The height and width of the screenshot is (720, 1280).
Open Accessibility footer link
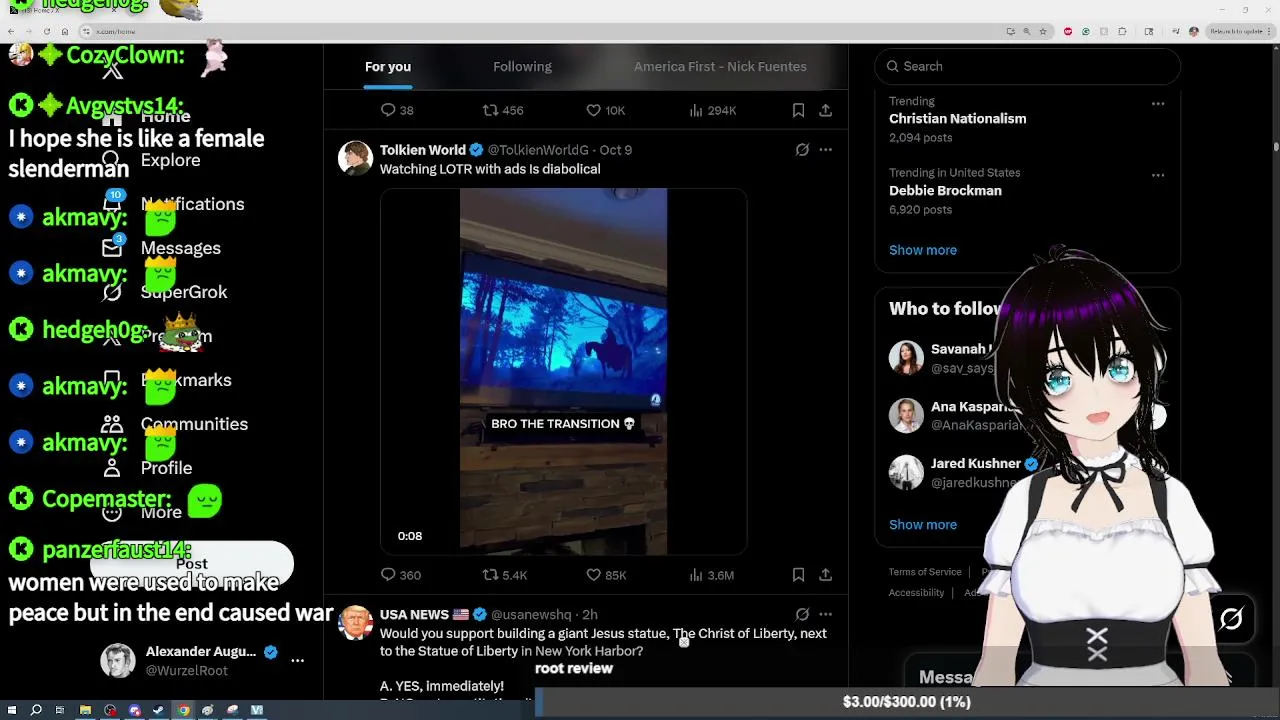(916, 592)
